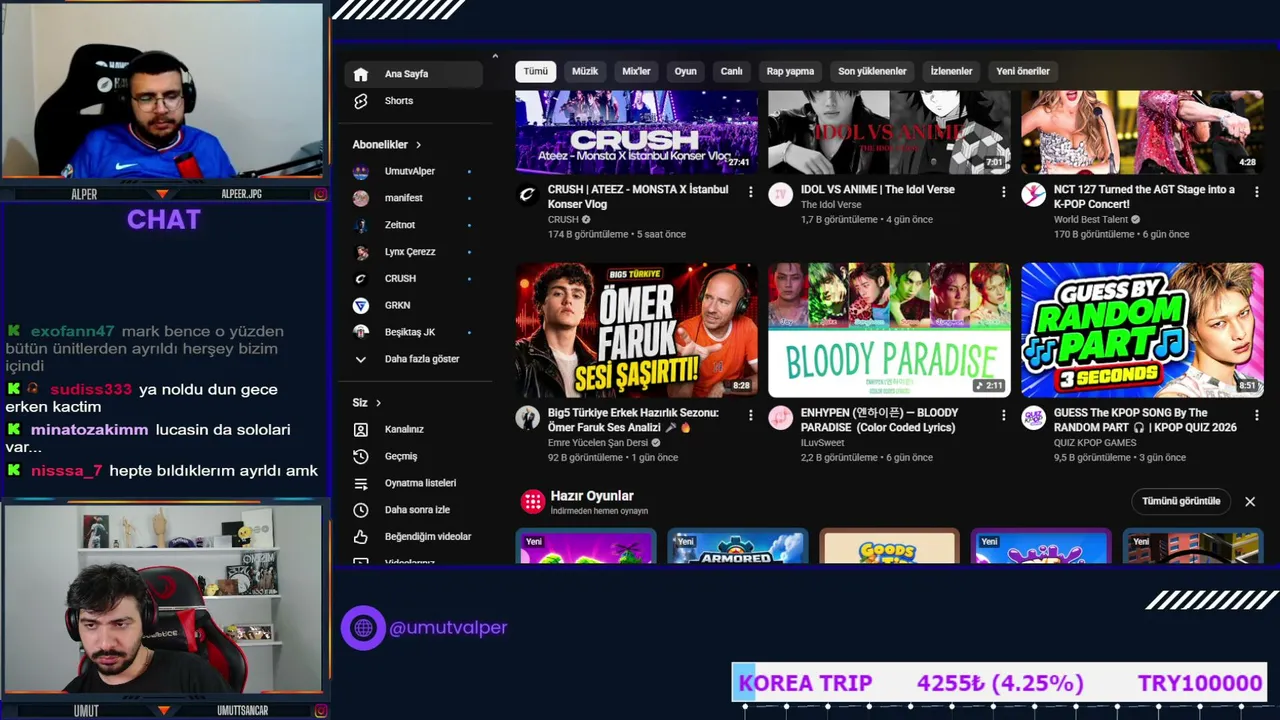
Task: Select the İzlenenler filter chip
Action: click(x=951, y=71)
